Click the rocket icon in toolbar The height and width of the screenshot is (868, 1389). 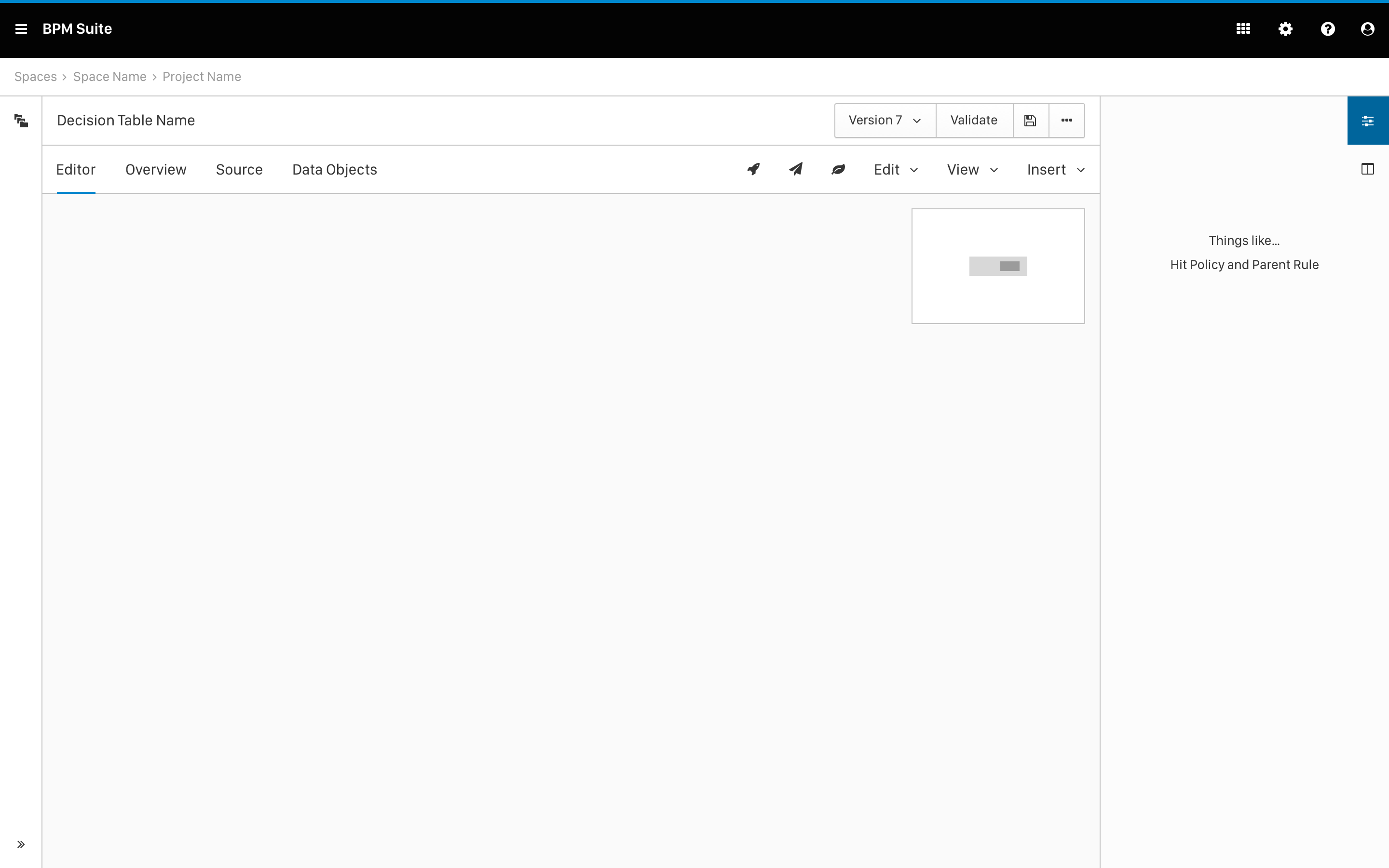click(754, 169)
